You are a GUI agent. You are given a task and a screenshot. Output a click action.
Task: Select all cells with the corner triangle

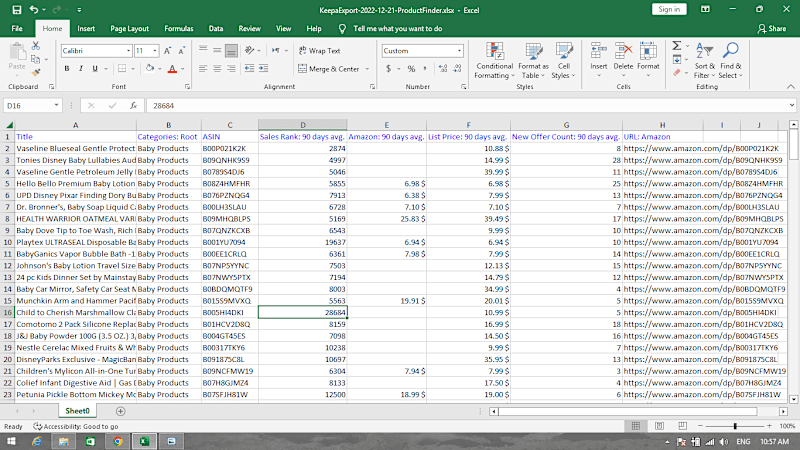(9, 125)
